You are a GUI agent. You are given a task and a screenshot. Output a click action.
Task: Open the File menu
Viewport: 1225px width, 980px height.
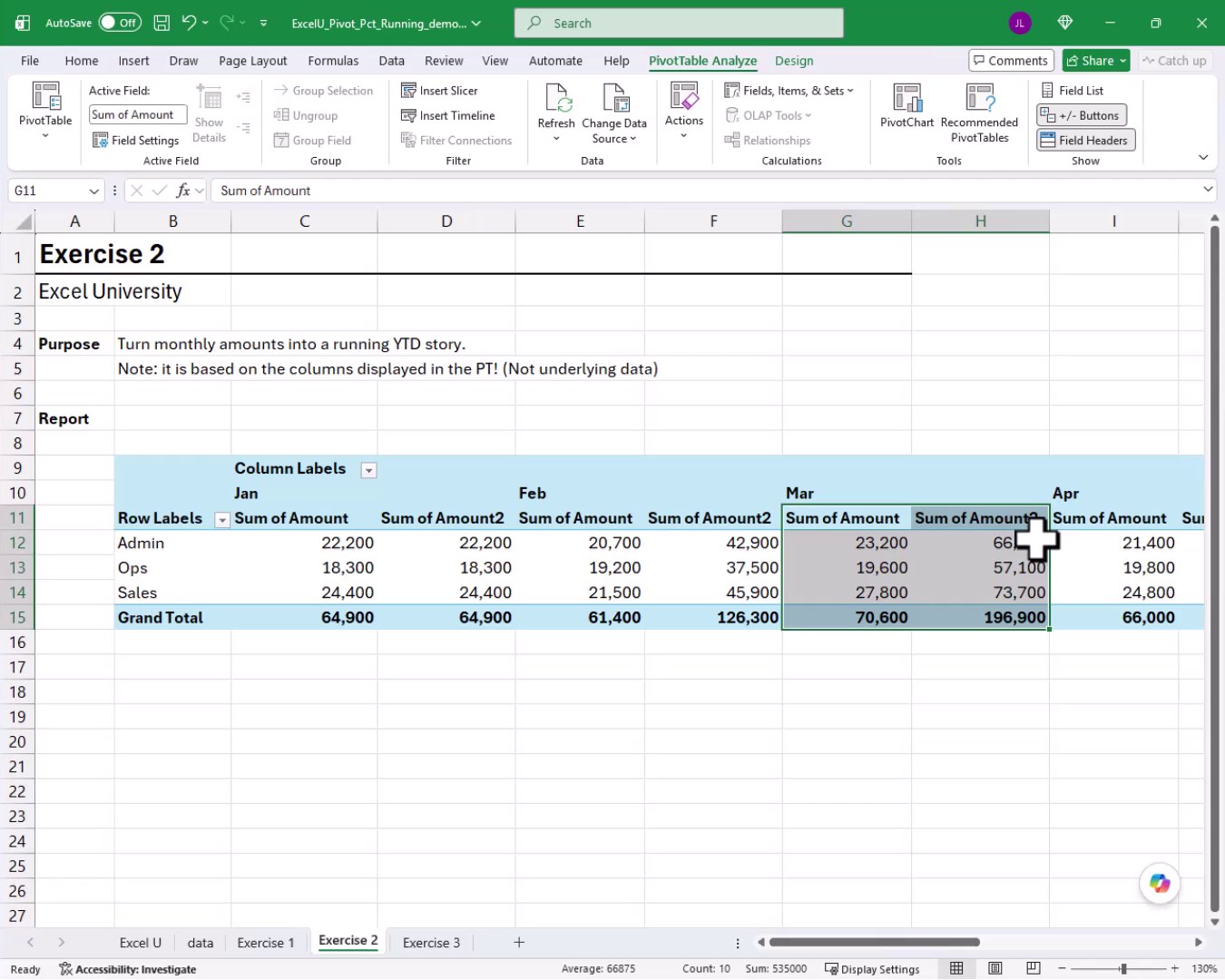[30, 60]
